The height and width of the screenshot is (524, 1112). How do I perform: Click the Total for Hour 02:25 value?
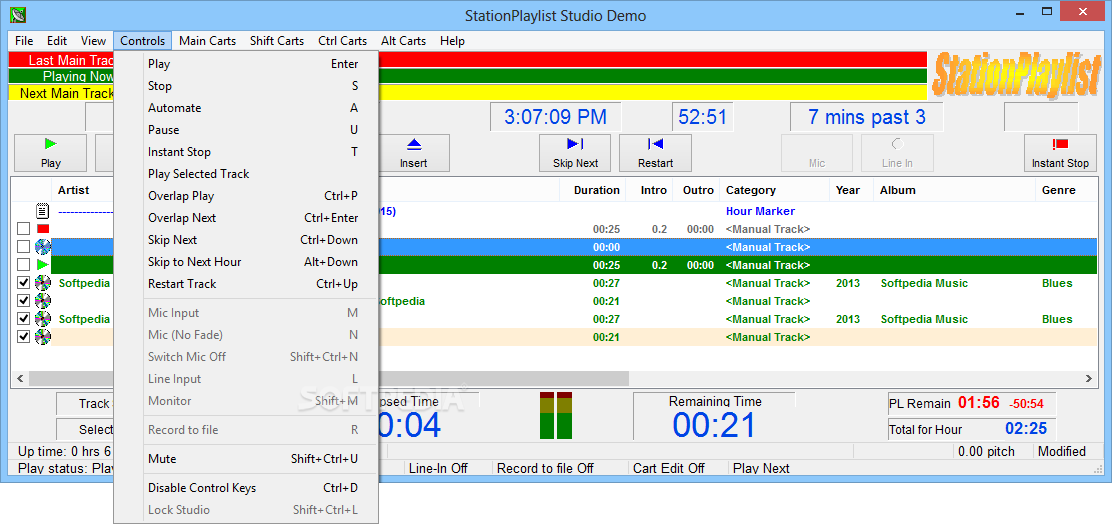[1025, 429]
